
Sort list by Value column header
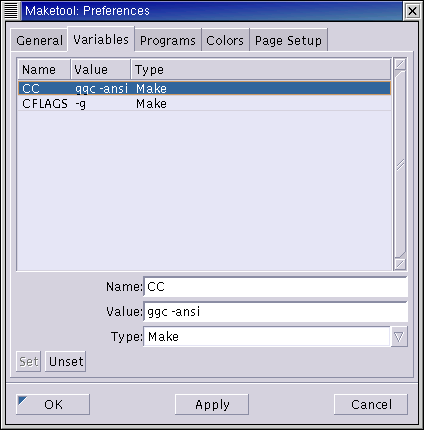click(100, 70)
